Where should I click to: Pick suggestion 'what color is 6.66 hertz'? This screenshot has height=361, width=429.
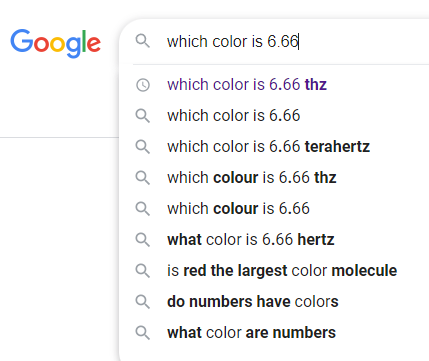(251, 240)
